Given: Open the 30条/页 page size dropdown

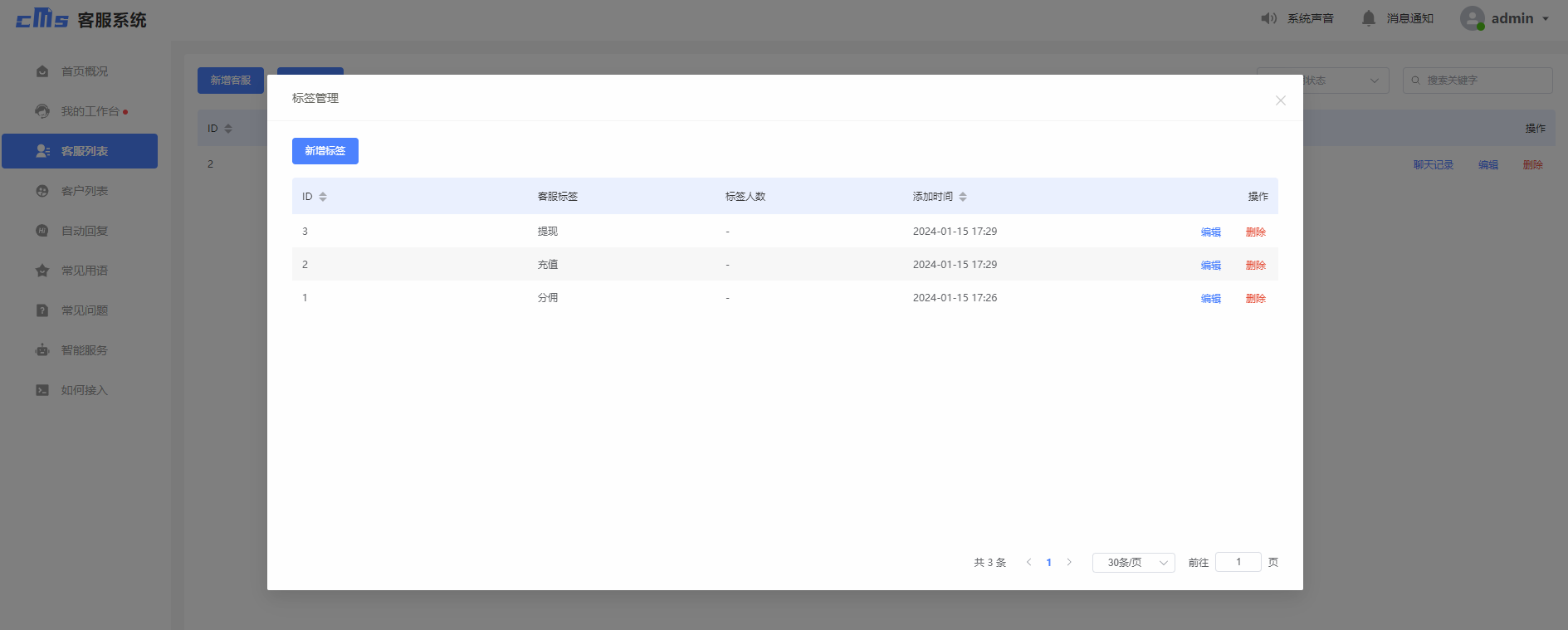Looking at the screenshot, I should click(1134, 563).
